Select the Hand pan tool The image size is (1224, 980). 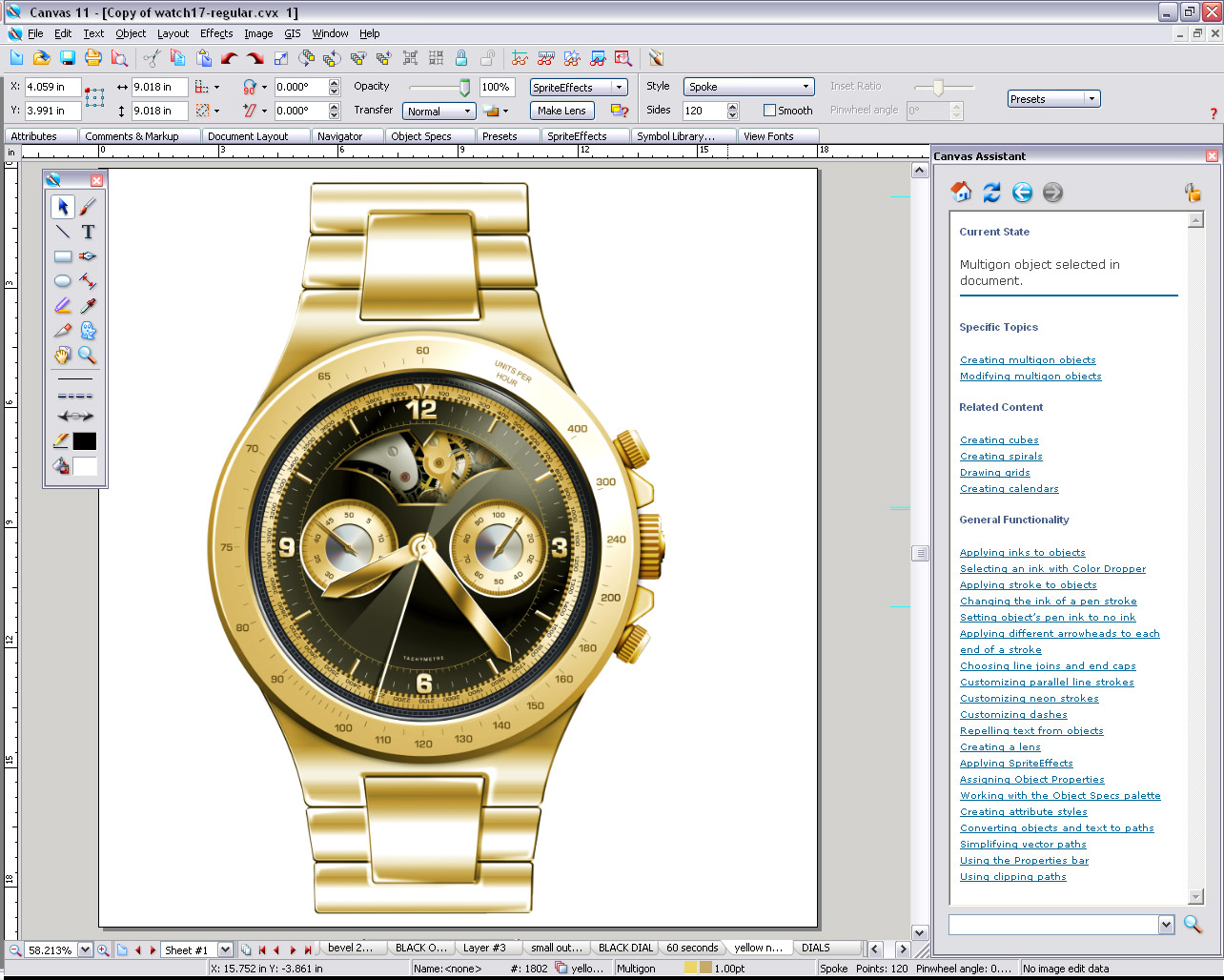coord(63,356)
